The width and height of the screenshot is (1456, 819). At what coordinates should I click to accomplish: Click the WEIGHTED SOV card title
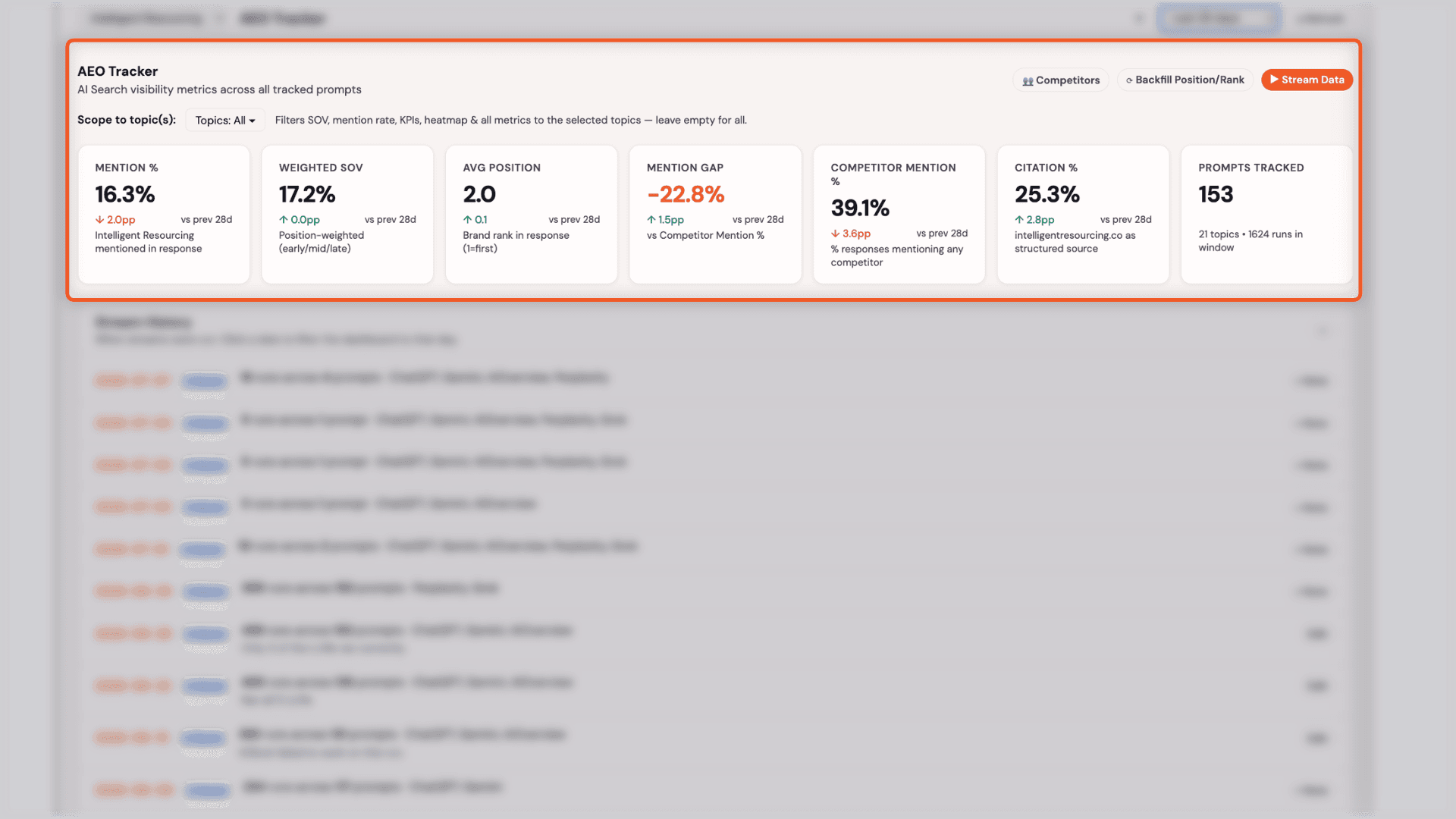pyautogui.click(x=321, y=168)
